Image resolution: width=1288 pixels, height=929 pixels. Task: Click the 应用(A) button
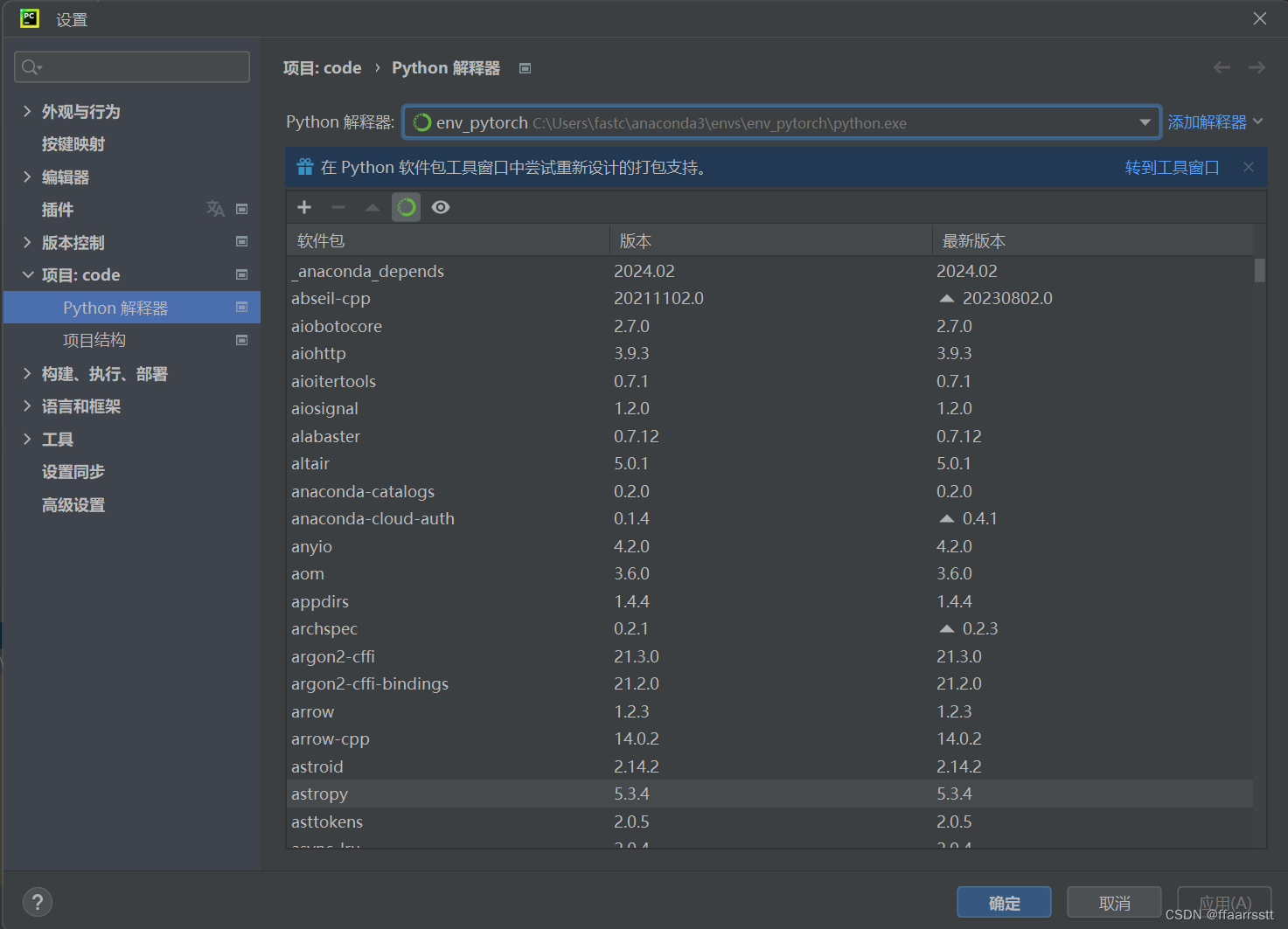[1224, 903]
